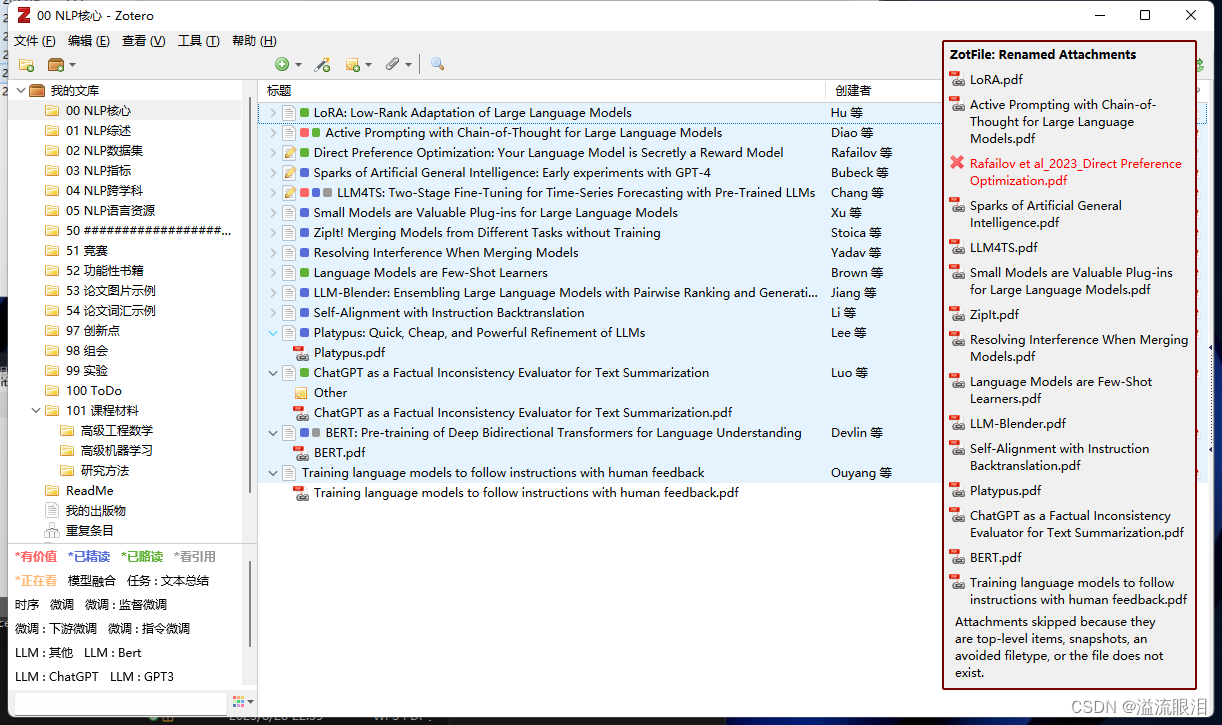This screenshot has width=1222, height=725.
Task: Click the 我的出版物 document icon
Action: pyautogui.click(x=52, y=511)
